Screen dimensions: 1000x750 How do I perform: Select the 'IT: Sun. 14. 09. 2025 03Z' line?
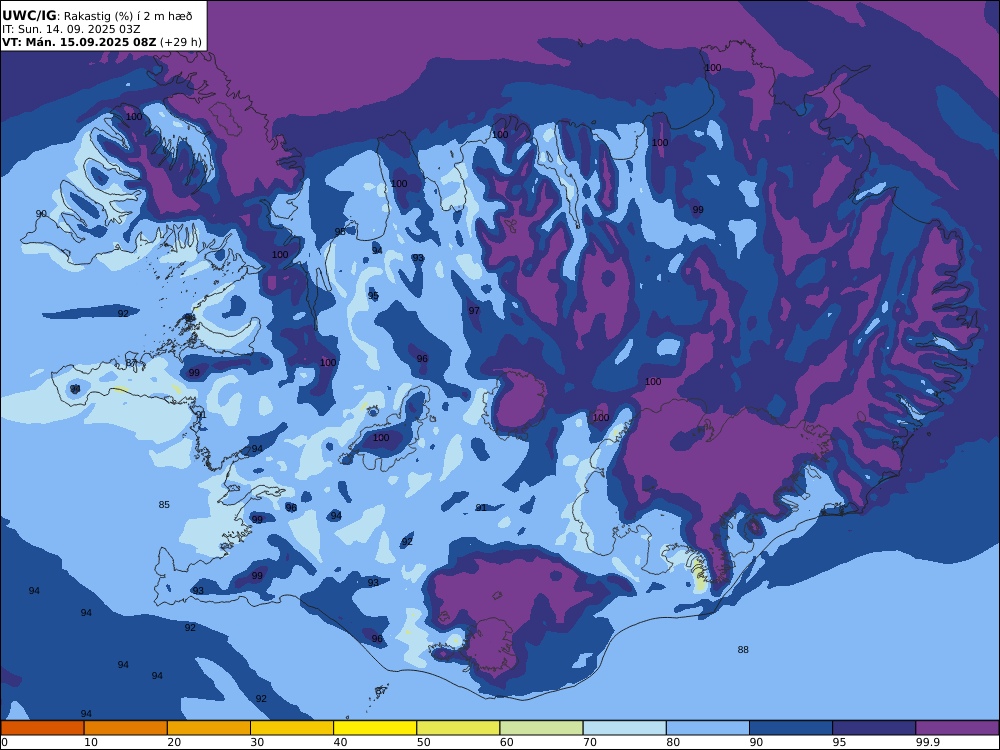pyautogui.click(x=71, y=29)
